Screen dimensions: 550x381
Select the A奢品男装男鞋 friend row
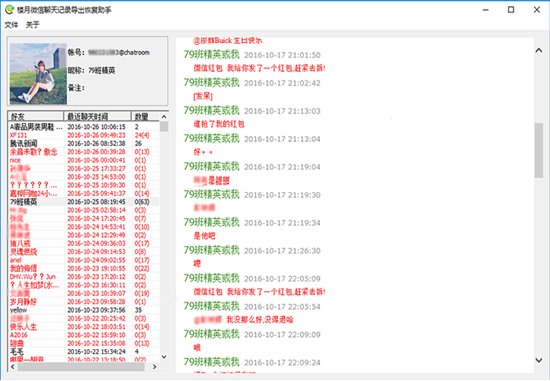tap(84, 127)
